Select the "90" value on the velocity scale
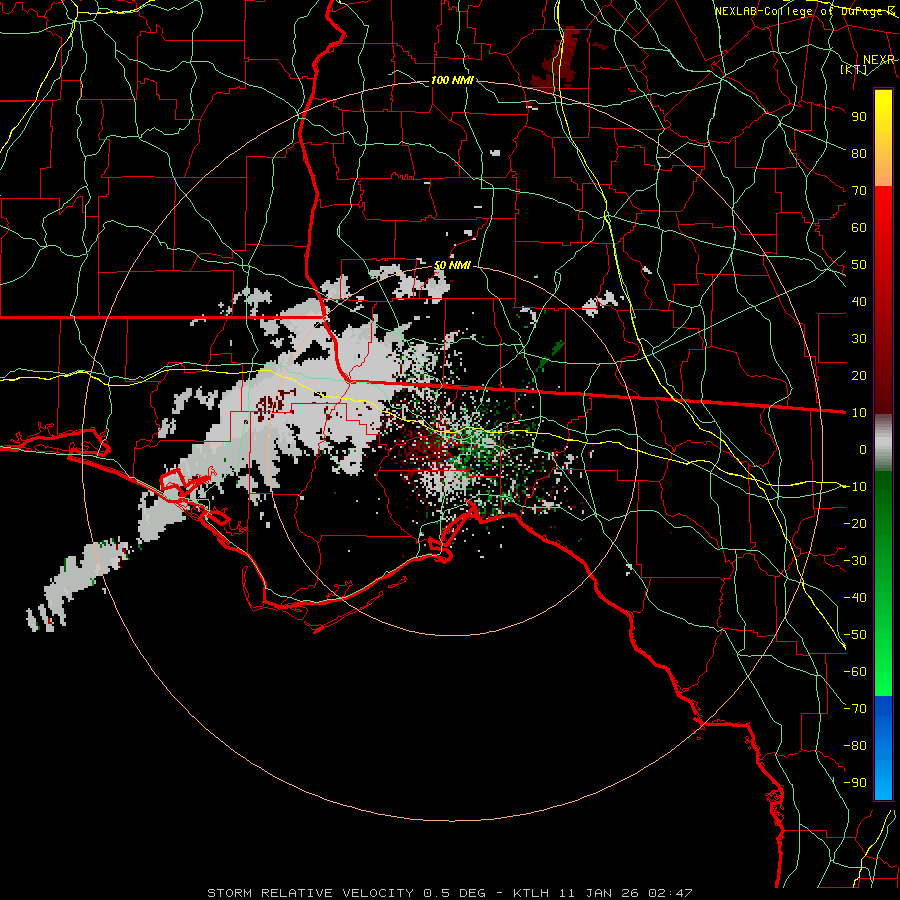 pyautogui.click(x=859, y=117)
